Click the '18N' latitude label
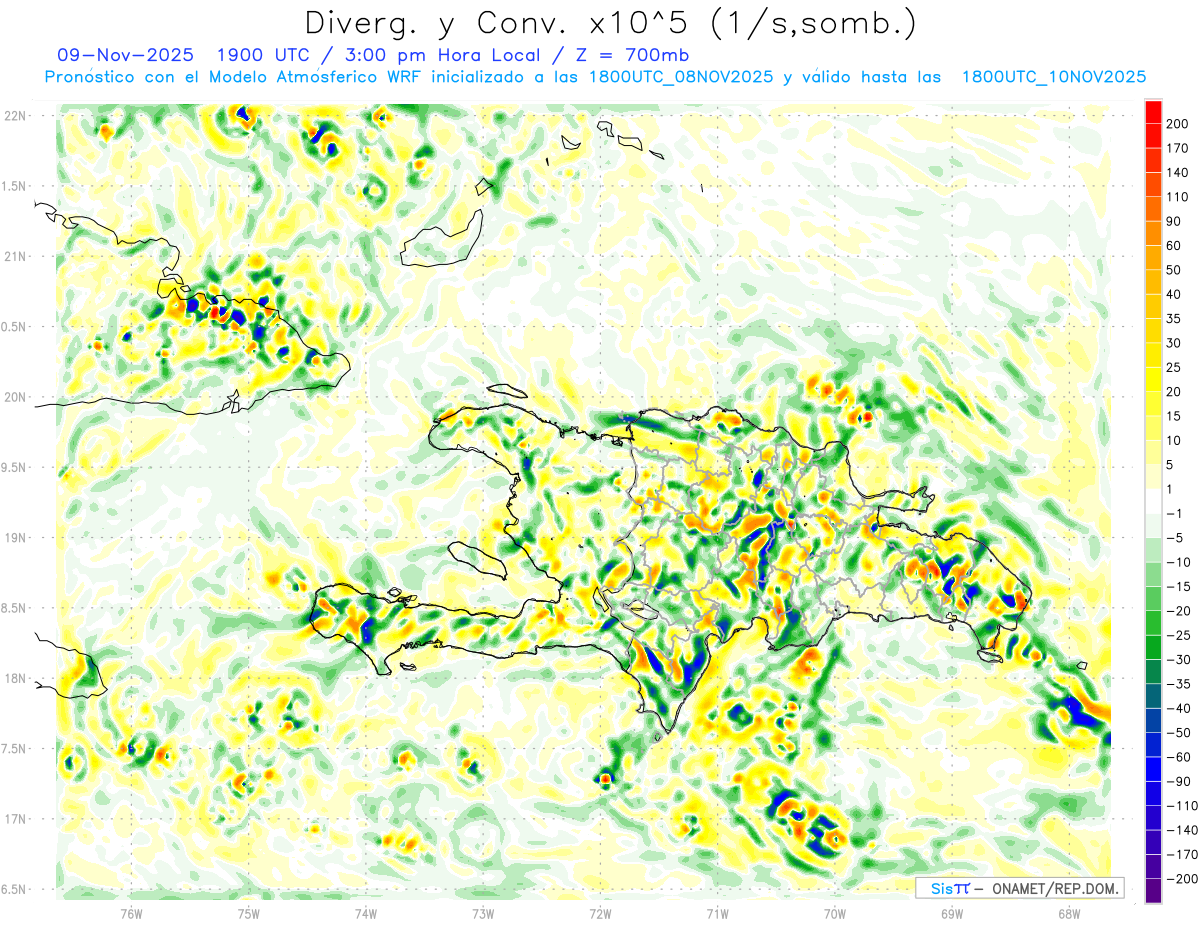Viewport: 1200px width, 927px height. [15, 679]
